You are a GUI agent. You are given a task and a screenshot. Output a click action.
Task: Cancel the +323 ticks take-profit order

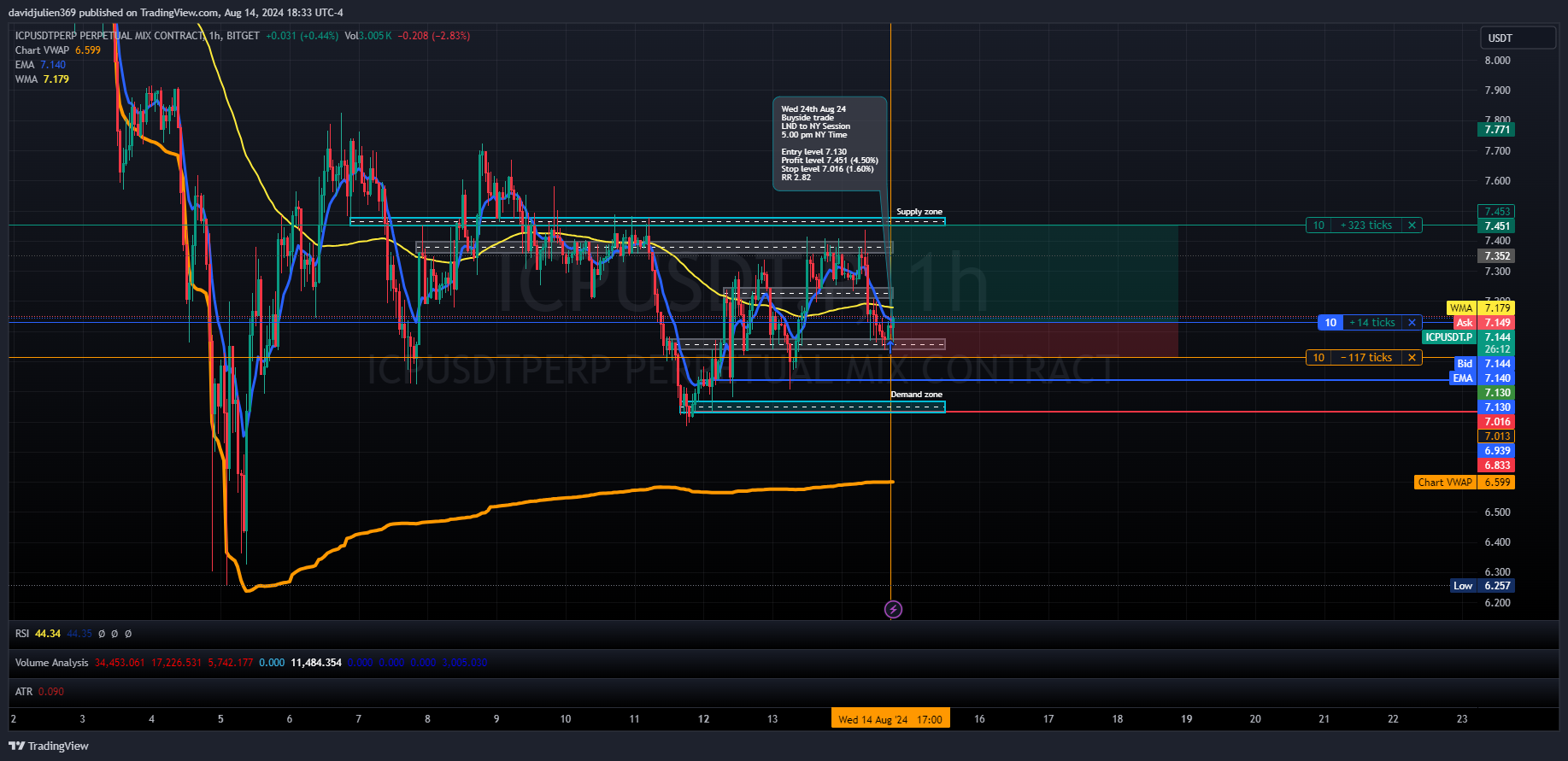[1412, 225]
